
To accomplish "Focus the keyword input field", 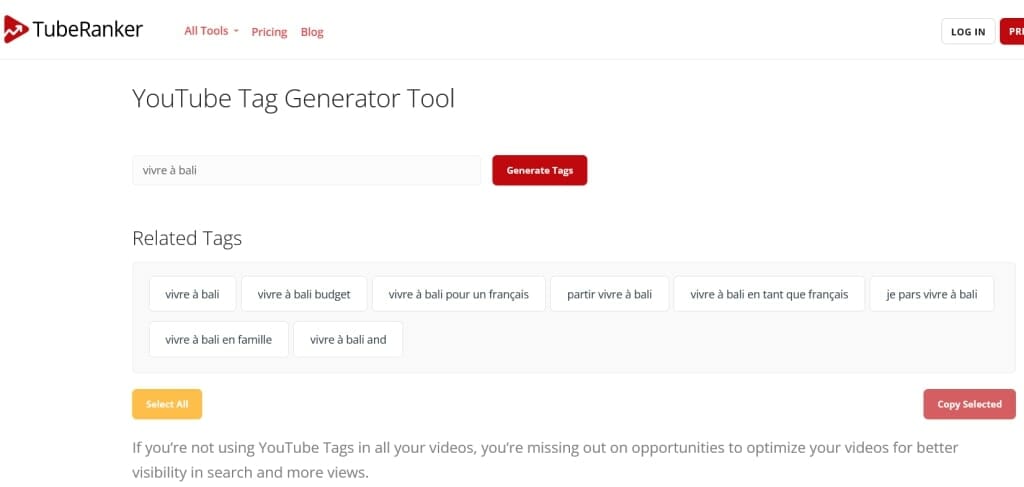I will (306, 170).
